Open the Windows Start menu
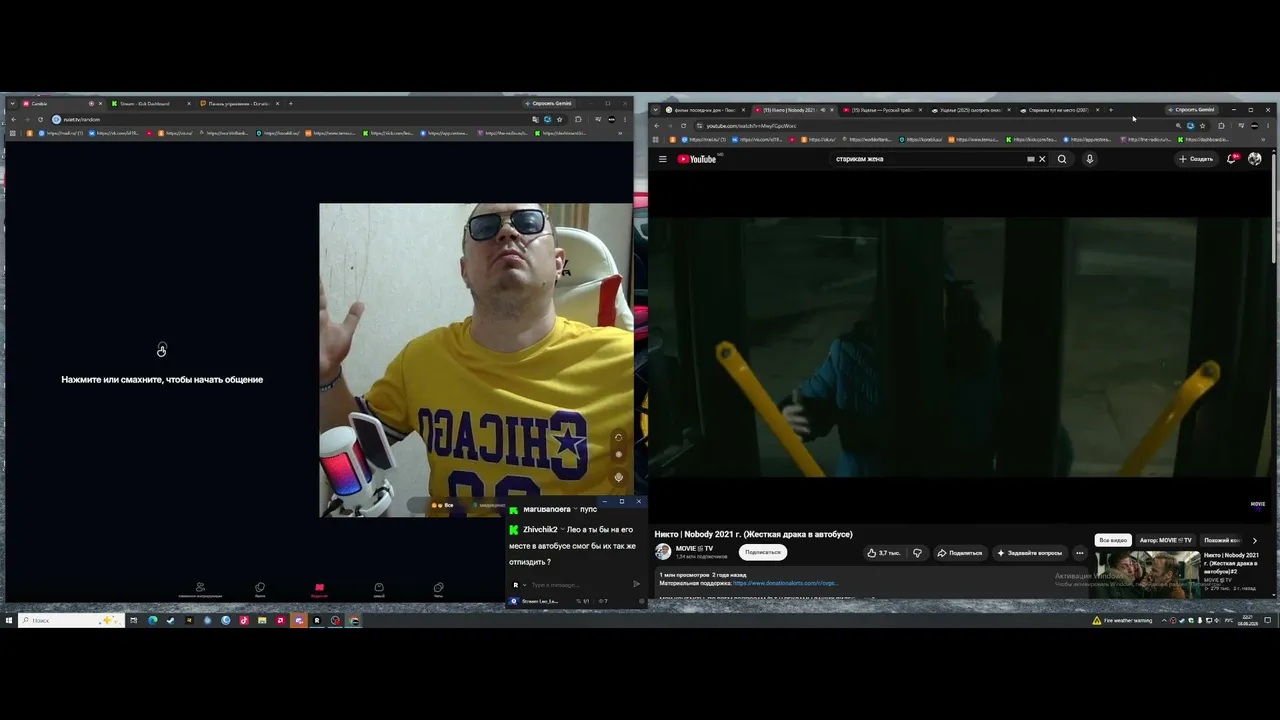Screen dimensions: 1280x720 (x=9, y=621)
